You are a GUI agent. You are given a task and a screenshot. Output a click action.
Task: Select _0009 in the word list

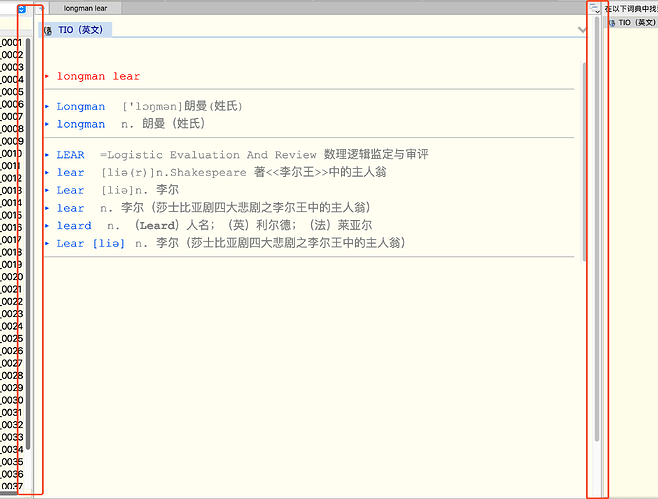[11, 141]
